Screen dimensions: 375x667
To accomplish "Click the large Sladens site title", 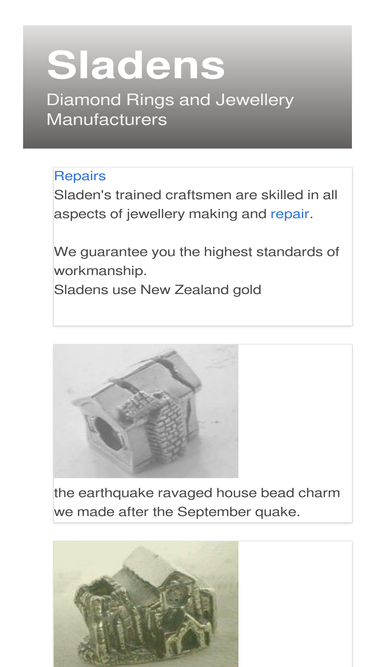I will (136, 65).
